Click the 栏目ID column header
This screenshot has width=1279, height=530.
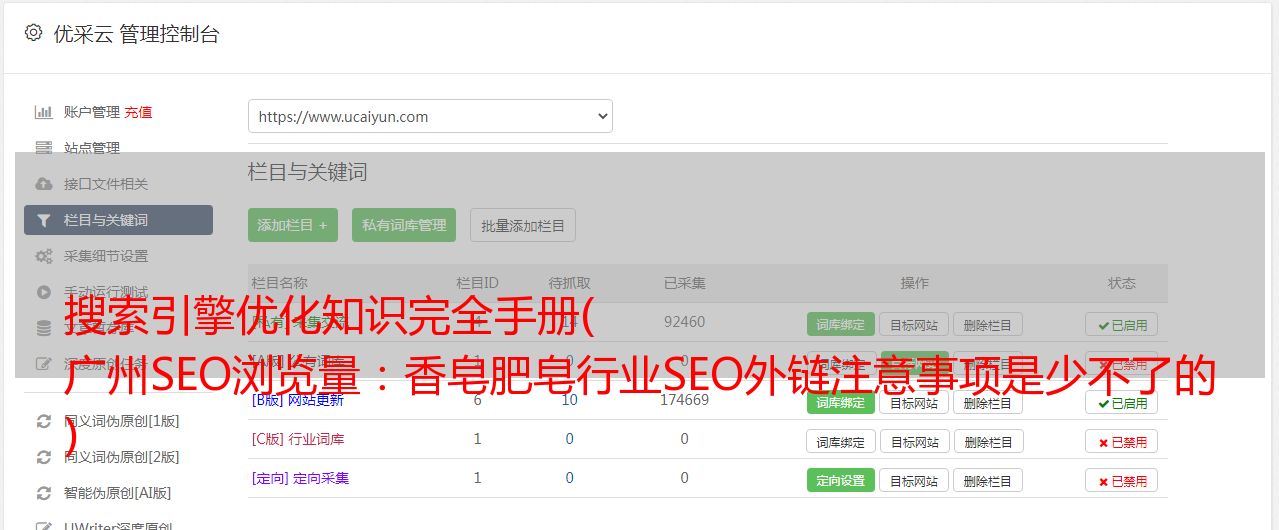(477, 283)
